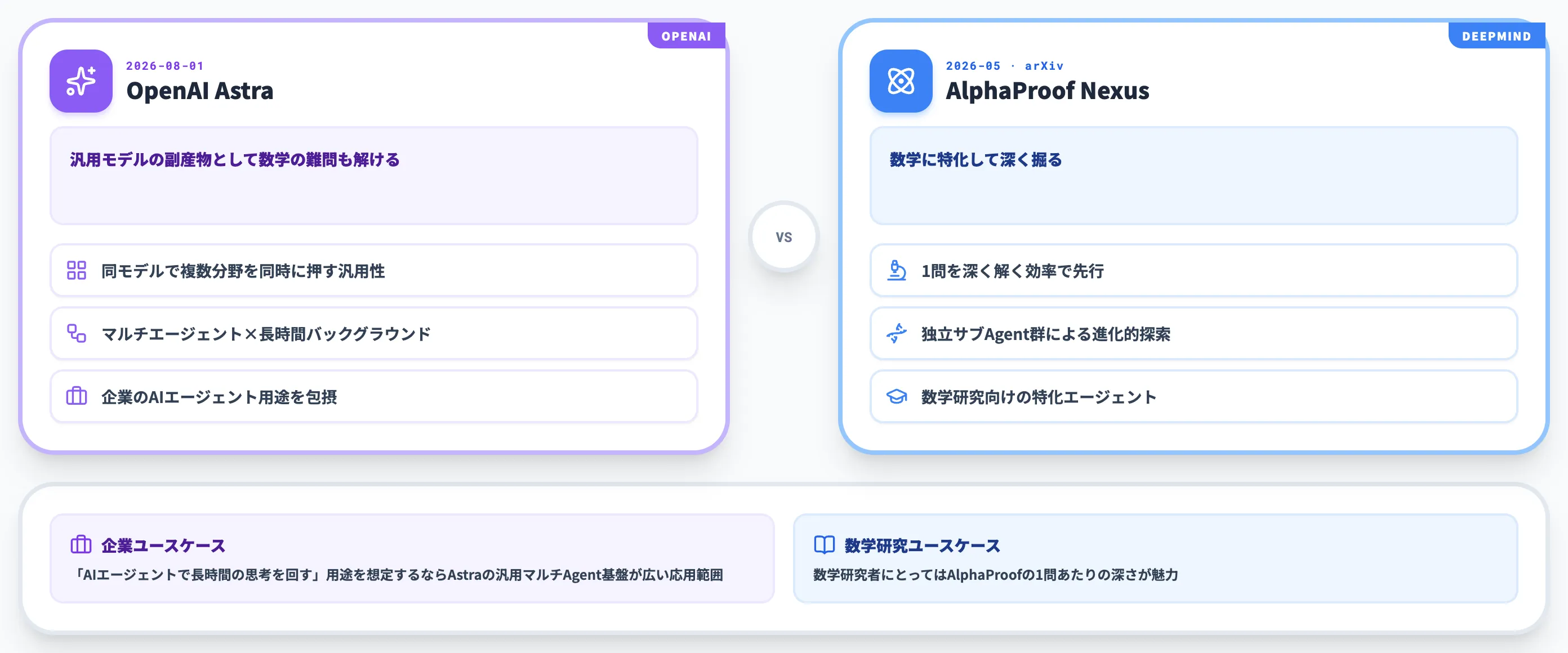The height and width of the screenshot is (653, 1568).
Task: Click the 同モデルで複数分野を同時に押す汎用性 row
Action: pyautogui.click(x=374, y=270)
